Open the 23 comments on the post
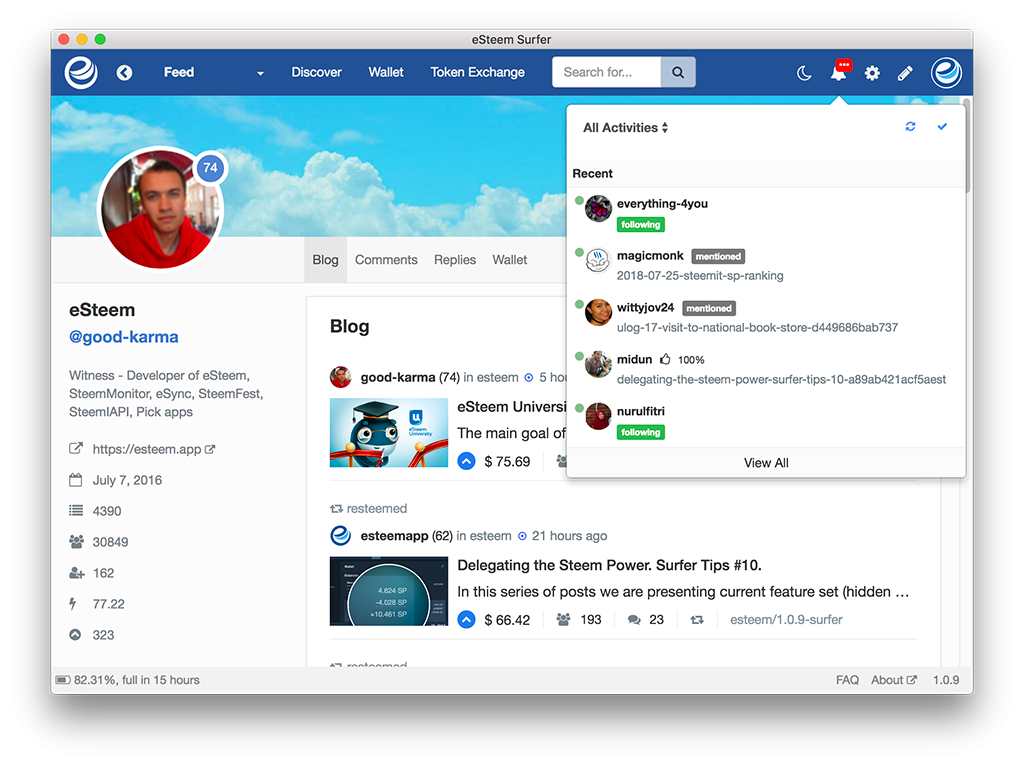This screenshot has height=767, width=1024. tap(645, 619)
